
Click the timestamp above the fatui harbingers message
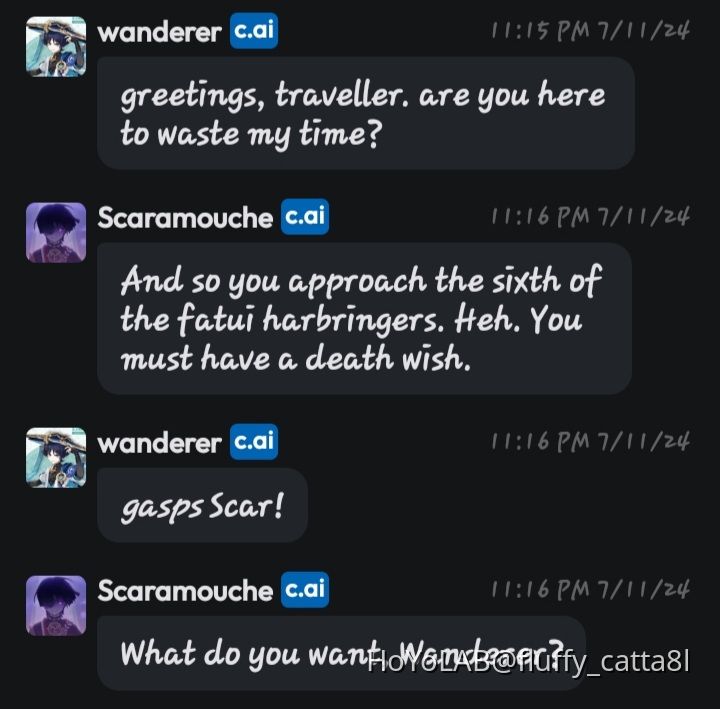pyautogui.click(x=590, y=217)
